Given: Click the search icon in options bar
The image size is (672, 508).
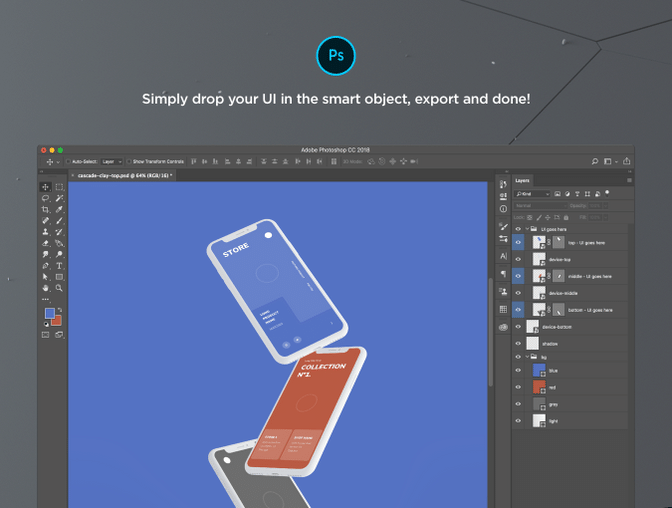Looking at the screenshot, I should (594, 160).
